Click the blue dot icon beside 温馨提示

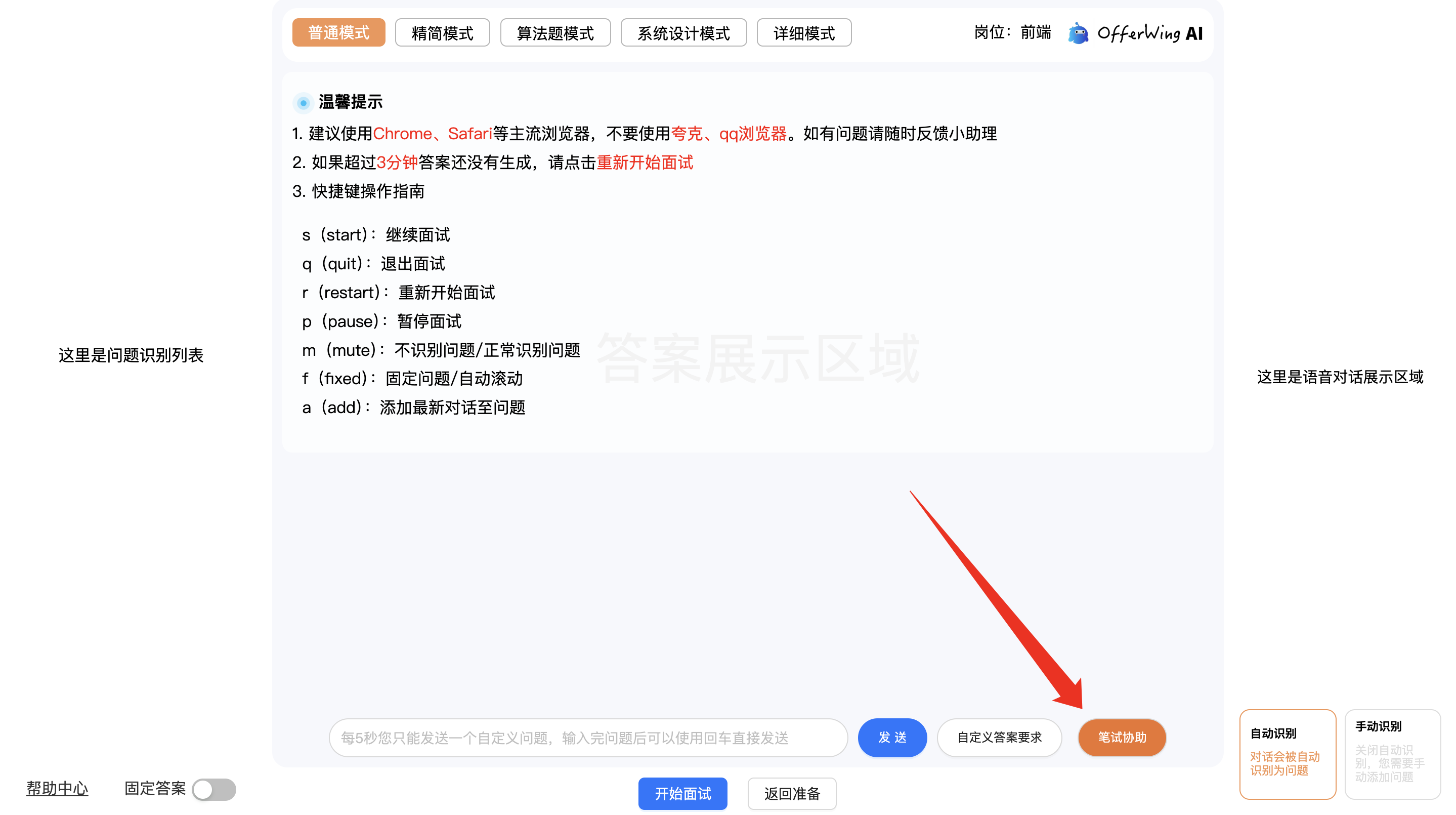(304, 103)
